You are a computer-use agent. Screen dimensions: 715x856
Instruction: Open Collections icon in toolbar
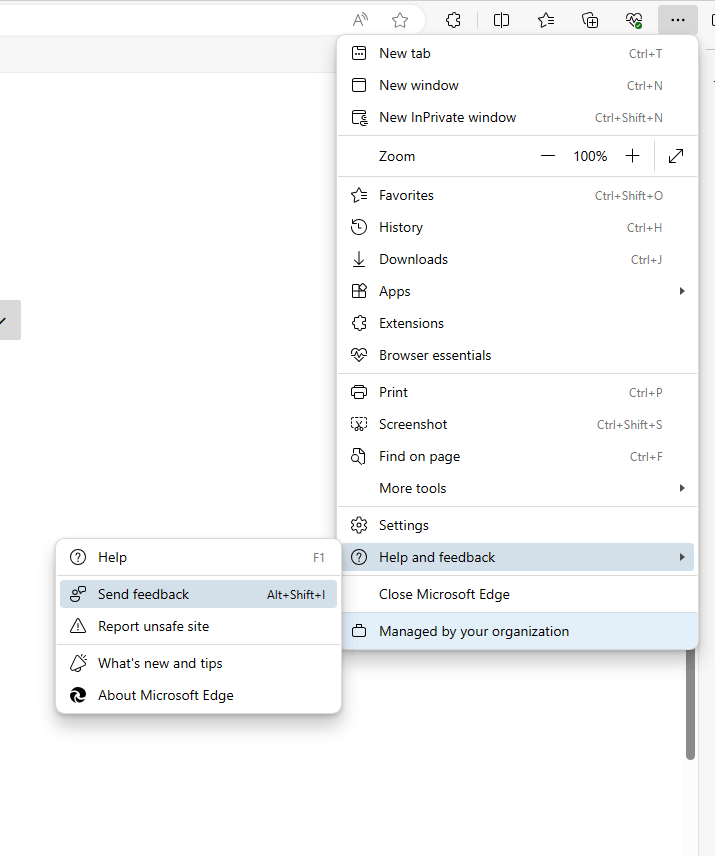click(x=590, y=21)
